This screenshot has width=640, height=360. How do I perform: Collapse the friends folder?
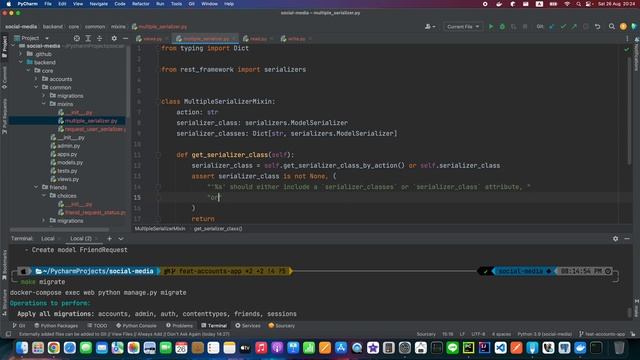[36, 187]
